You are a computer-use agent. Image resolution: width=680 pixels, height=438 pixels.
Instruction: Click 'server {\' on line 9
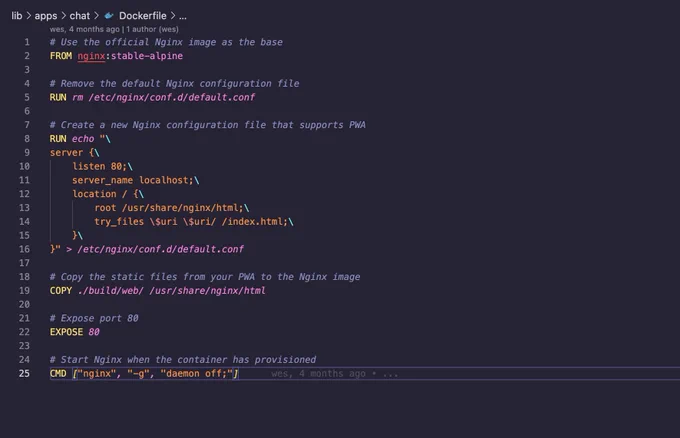coord(75,153)
